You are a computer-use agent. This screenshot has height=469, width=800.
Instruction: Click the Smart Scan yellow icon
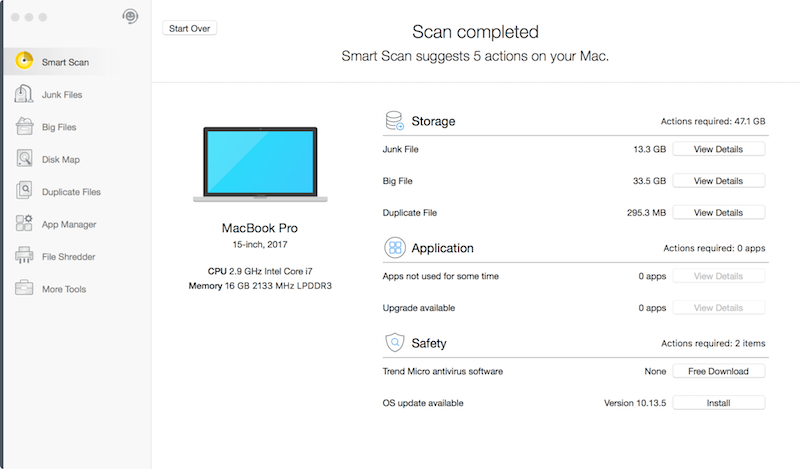24,61
